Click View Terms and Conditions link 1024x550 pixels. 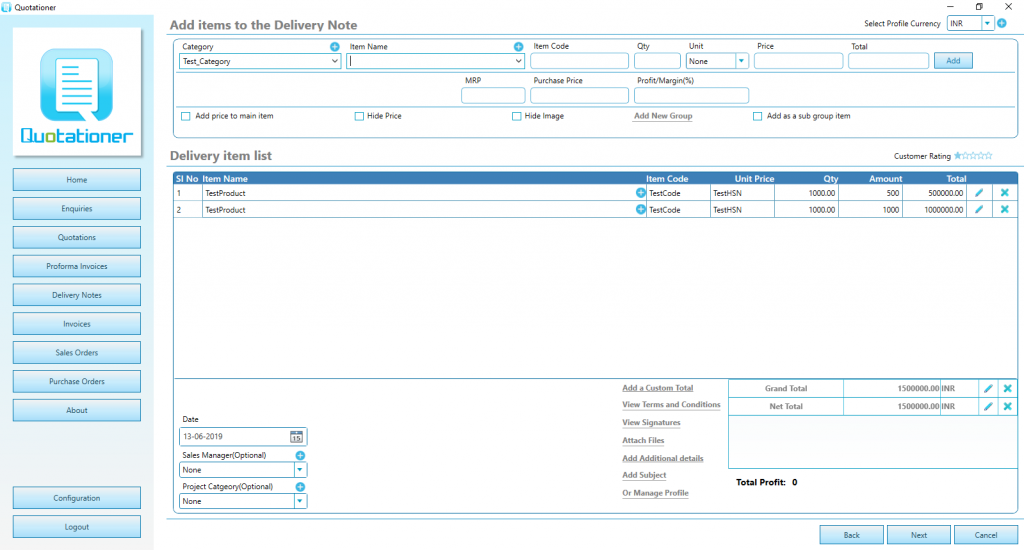click(x=671, y=404)
